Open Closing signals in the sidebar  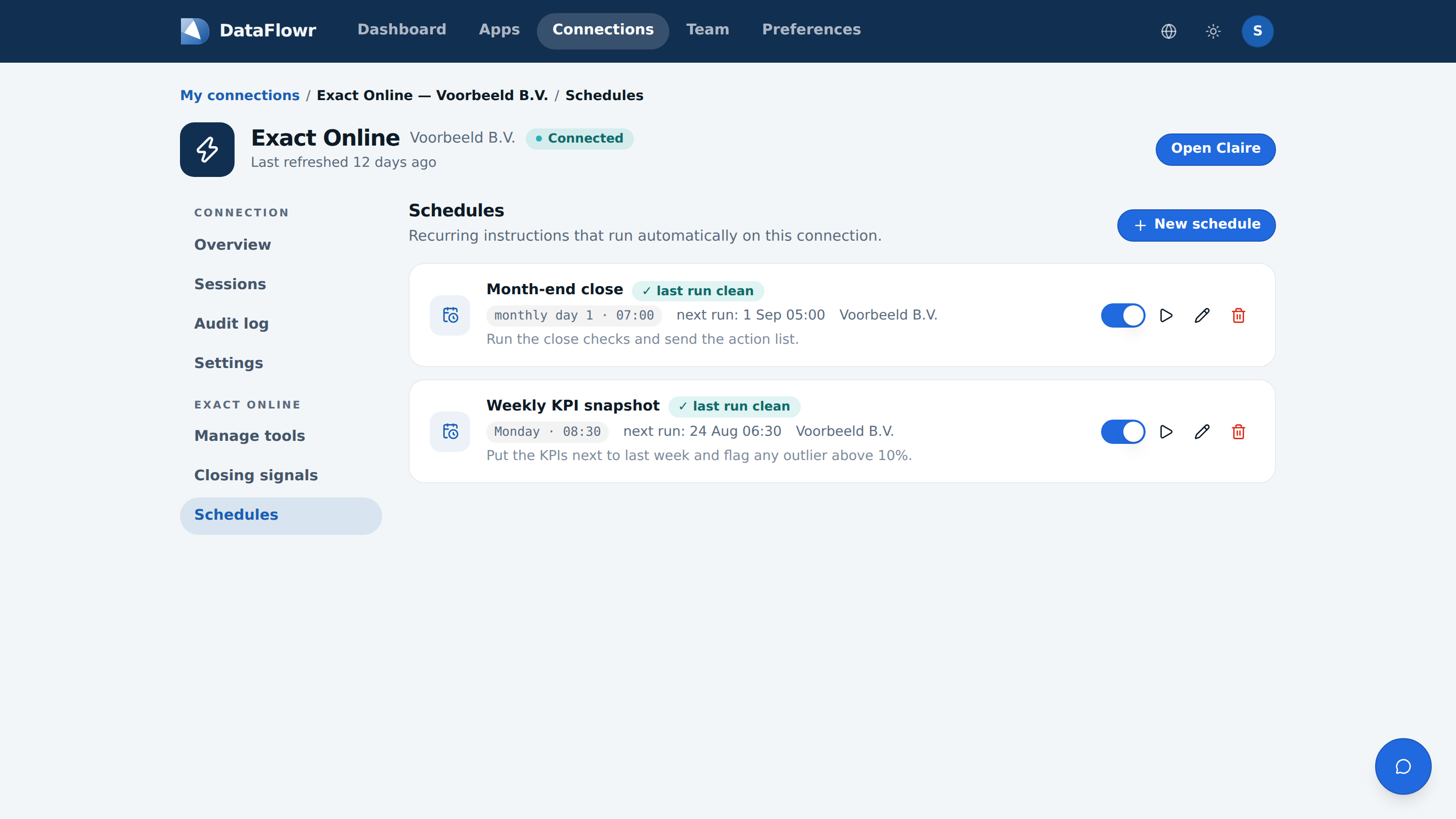pyautogui.click(x=281, y=475)
